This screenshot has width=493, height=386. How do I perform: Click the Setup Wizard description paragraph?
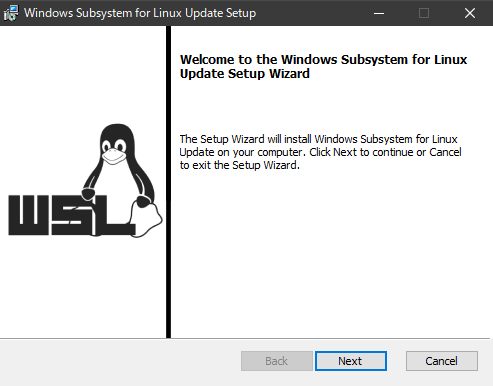pyautogui.click(x=320, y=152)
